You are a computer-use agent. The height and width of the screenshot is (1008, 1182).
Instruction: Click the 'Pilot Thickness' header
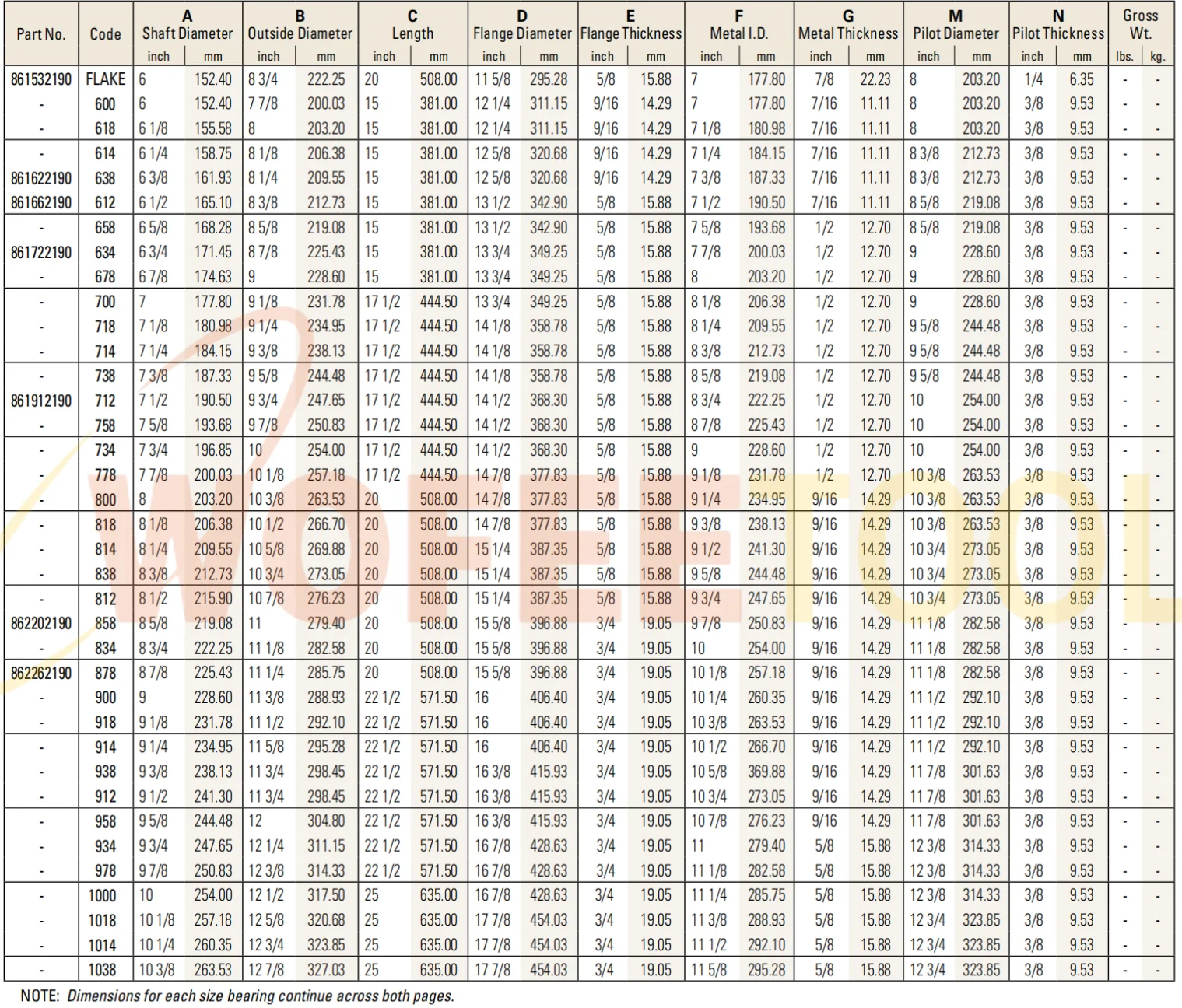coord(1058,33)
